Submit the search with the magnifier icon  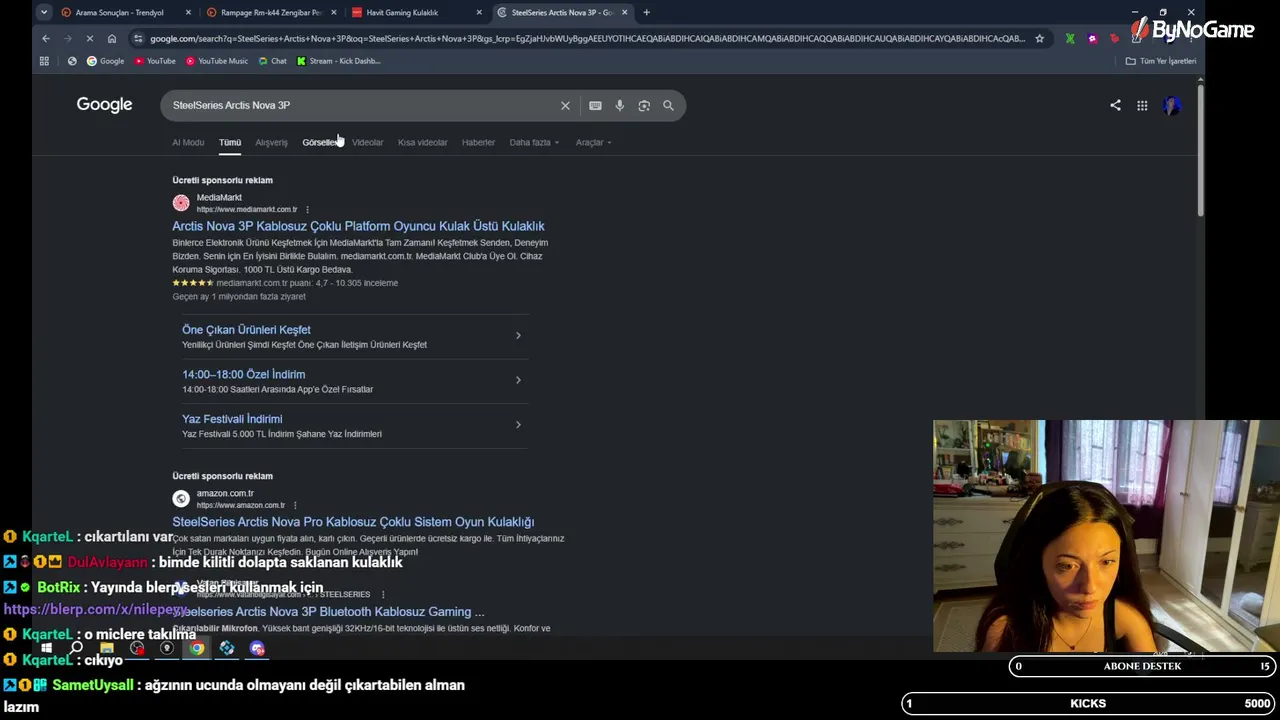tap(668, 105)
